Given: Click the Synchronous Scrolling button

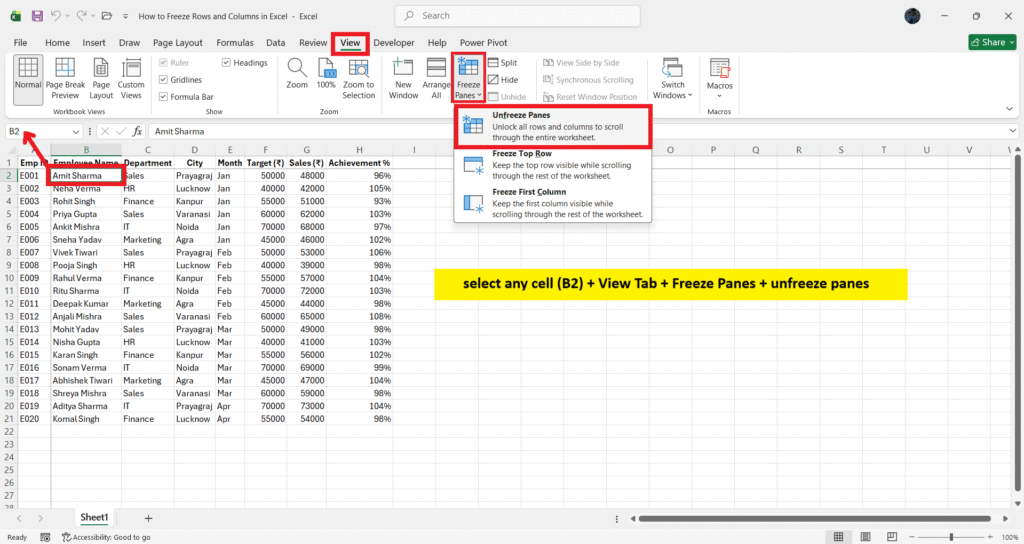Looking at the screenshot, I should point(588,80).
